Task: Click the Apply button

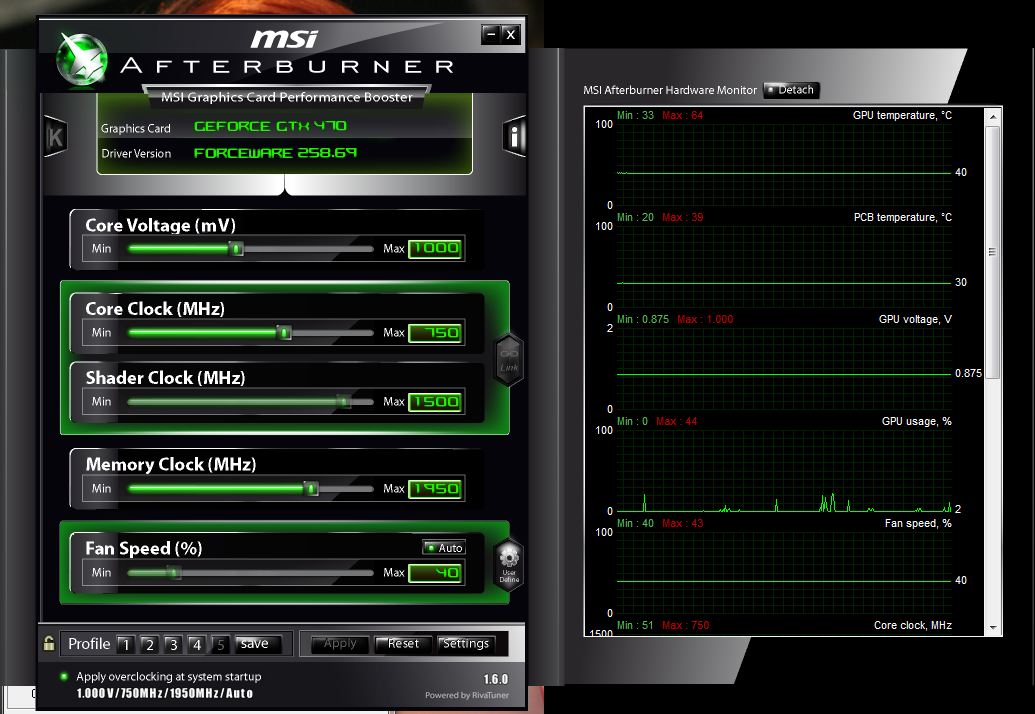Action: pos(340,644)
